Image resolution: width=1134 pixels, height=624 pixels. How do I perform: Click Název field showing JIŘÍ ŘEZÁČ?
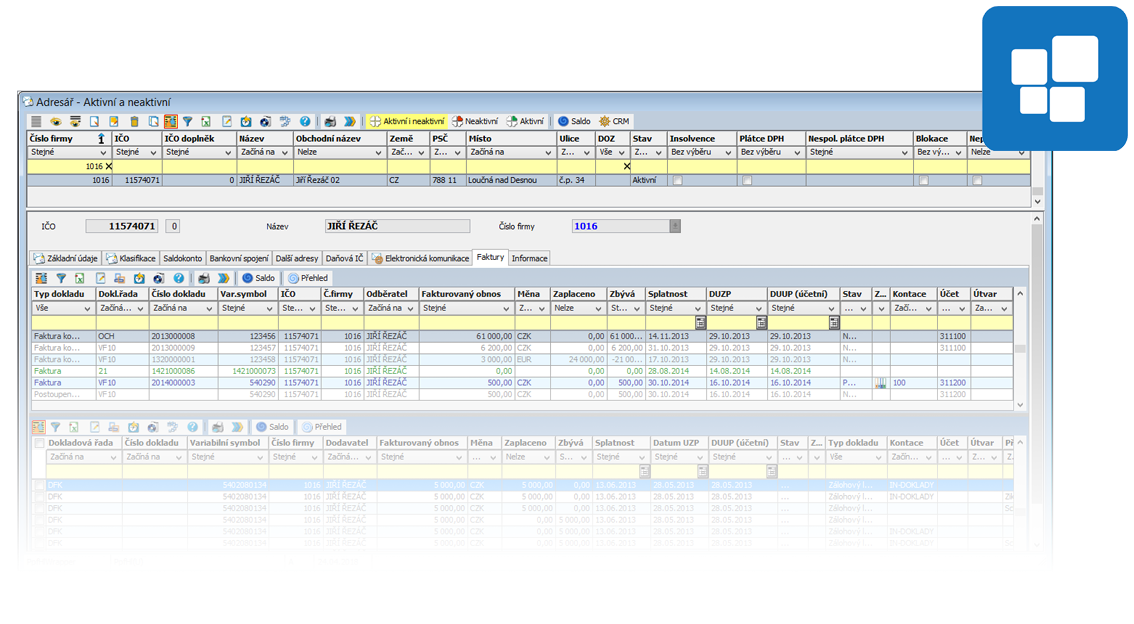coord(397,226)
